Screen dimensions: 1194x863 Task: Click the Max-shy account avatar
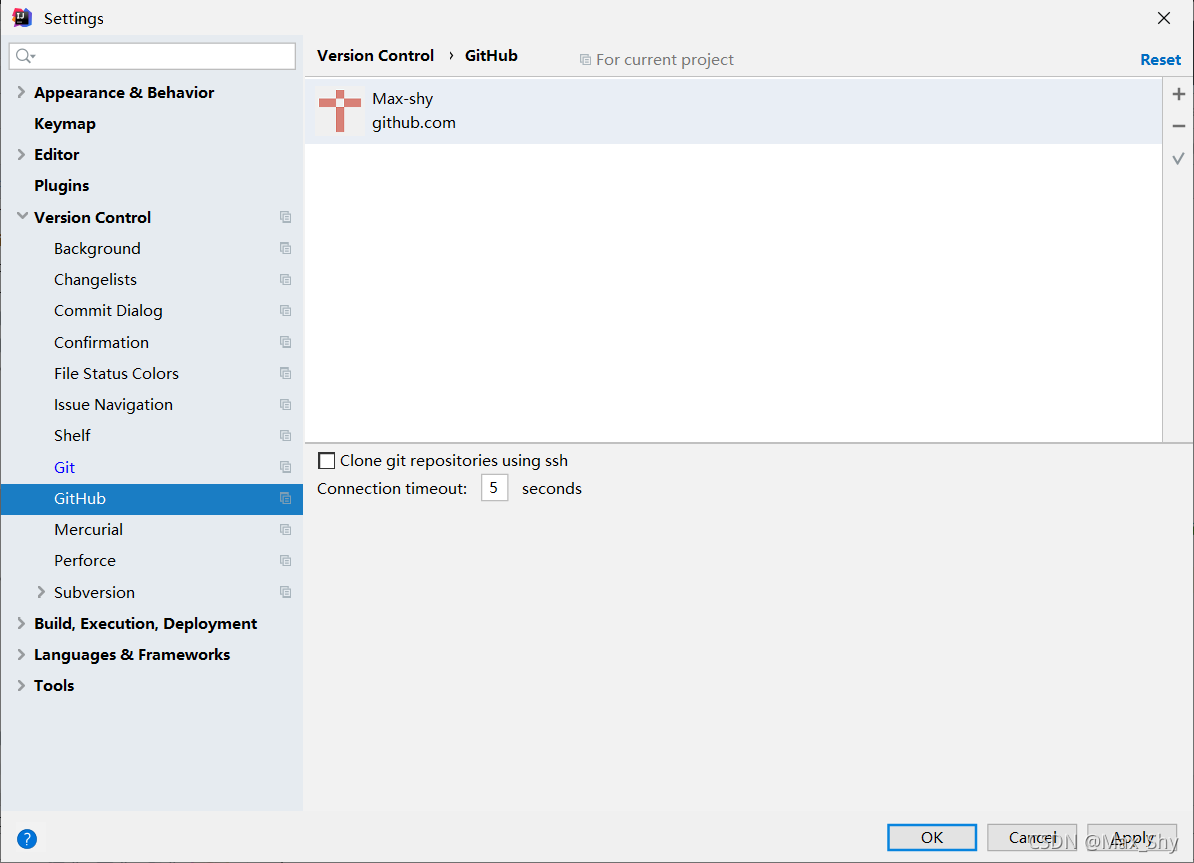click(340, 110)
